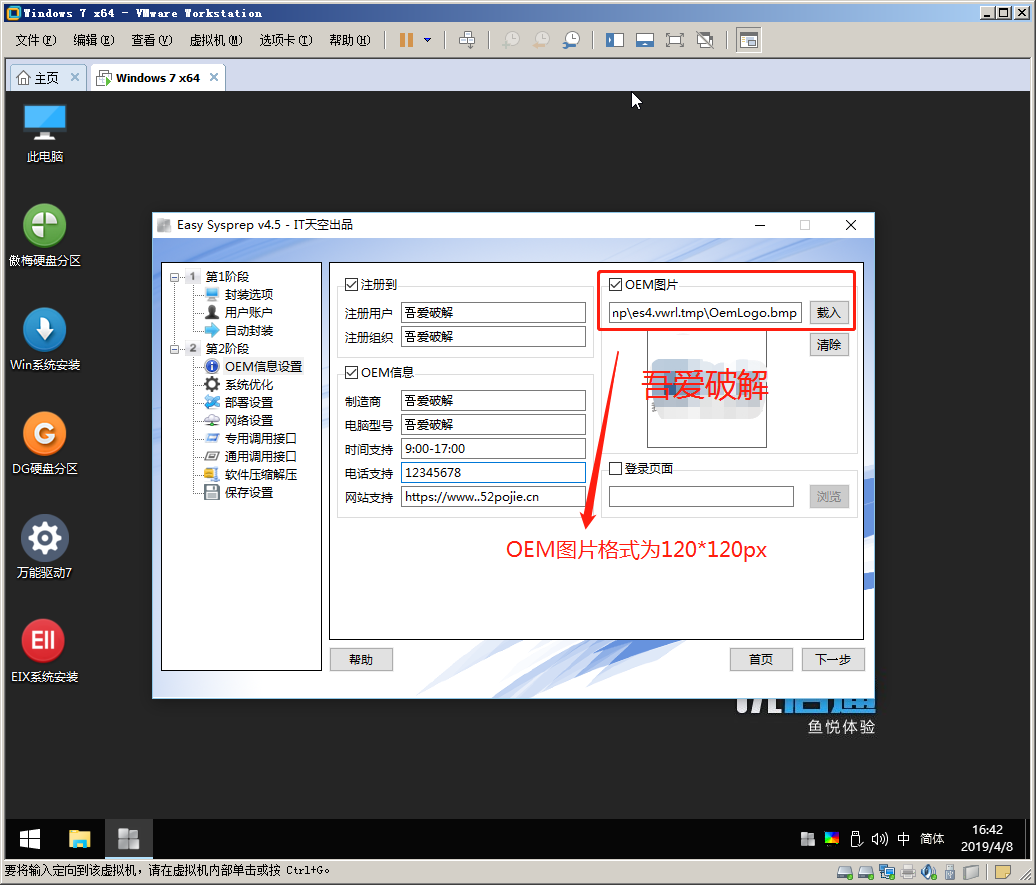
Task: Select 网络设置 in the tree
Action: (x=248, y=420)
